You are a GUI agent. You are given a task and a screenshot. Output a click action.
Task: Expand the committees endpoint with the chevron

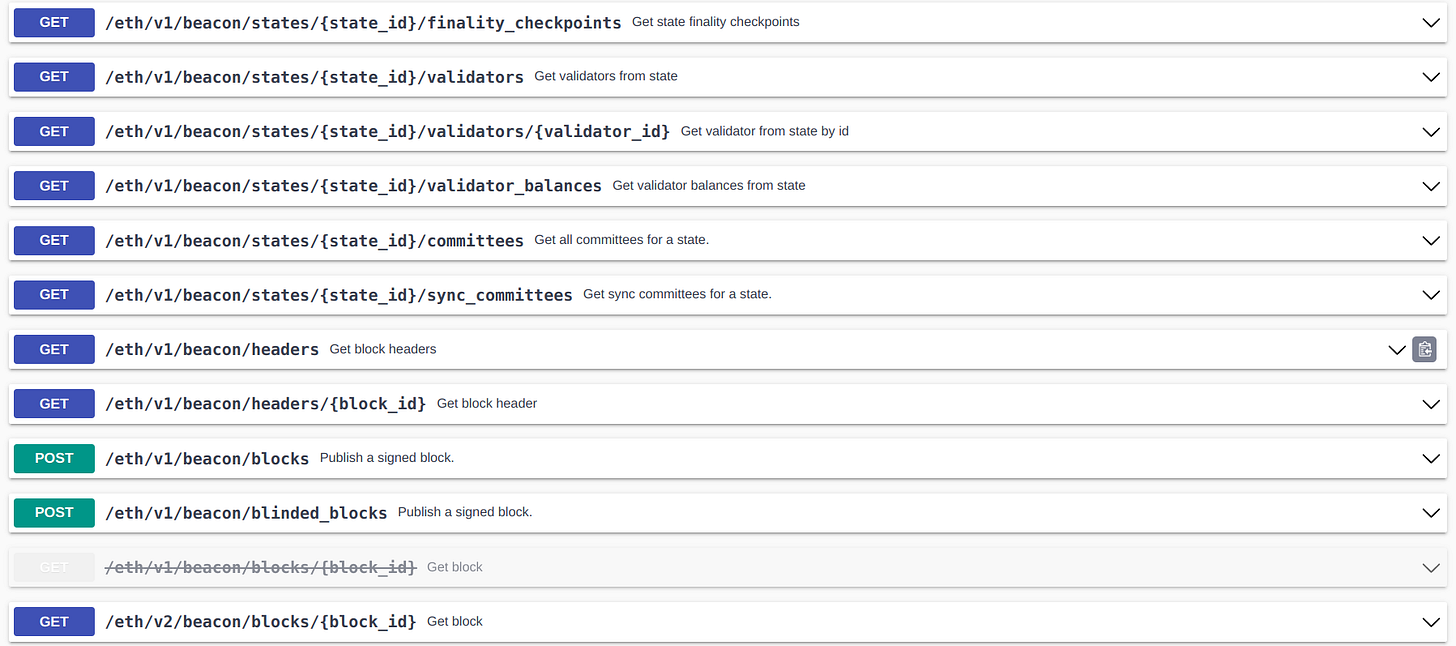[1431, 240]
